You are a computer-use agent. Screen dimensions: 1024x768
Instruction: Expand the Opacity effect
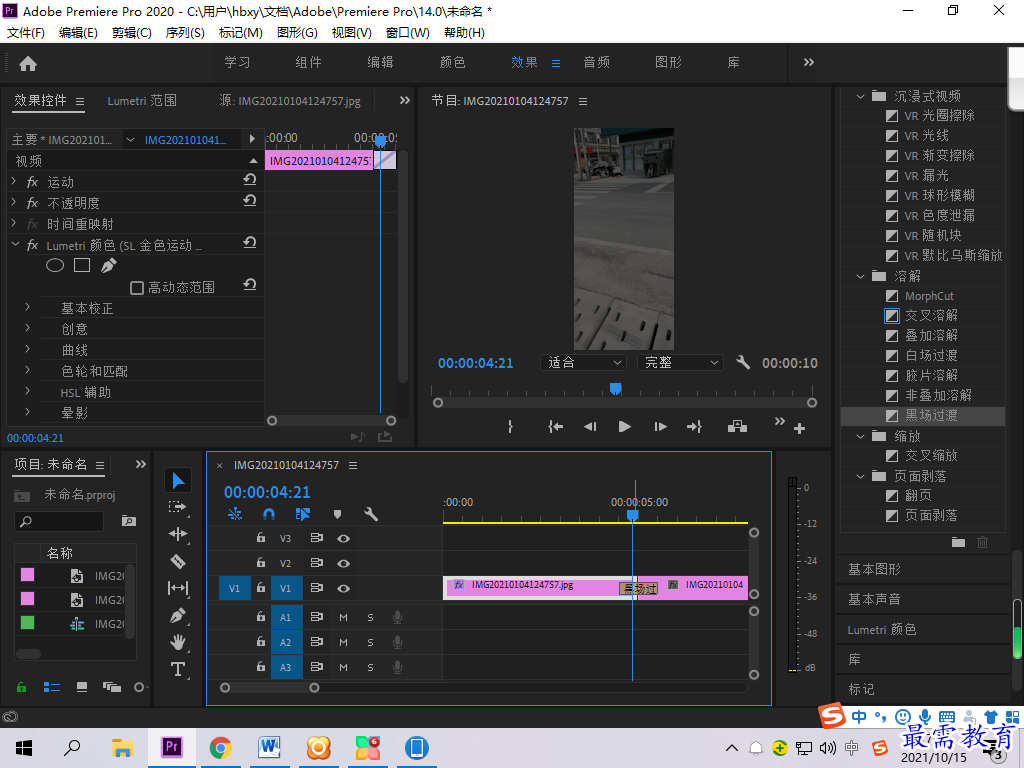(14, 202)
